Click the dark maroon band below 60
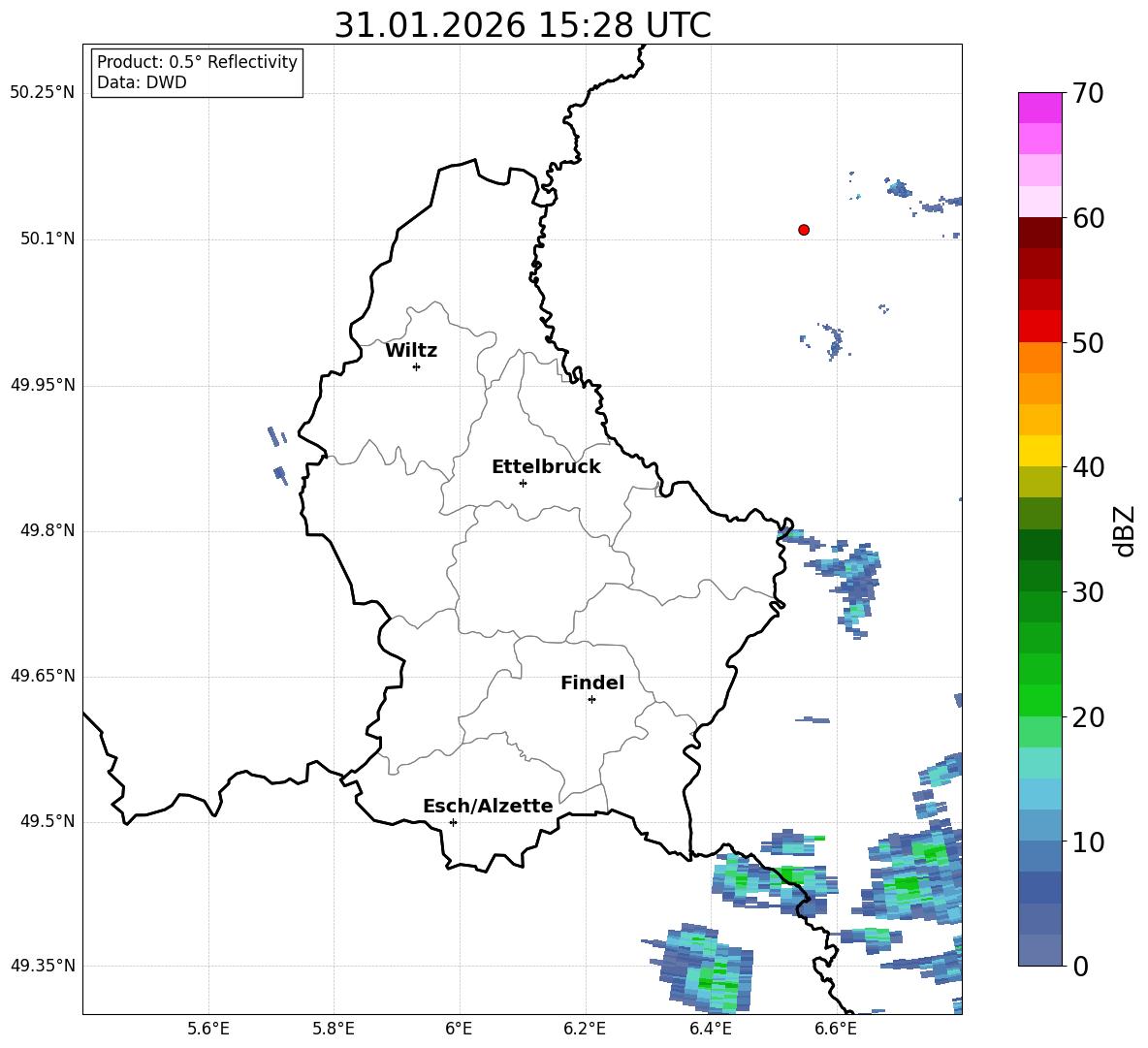This screenshot has width=1148, height=1048. [x=1039, y=233]
